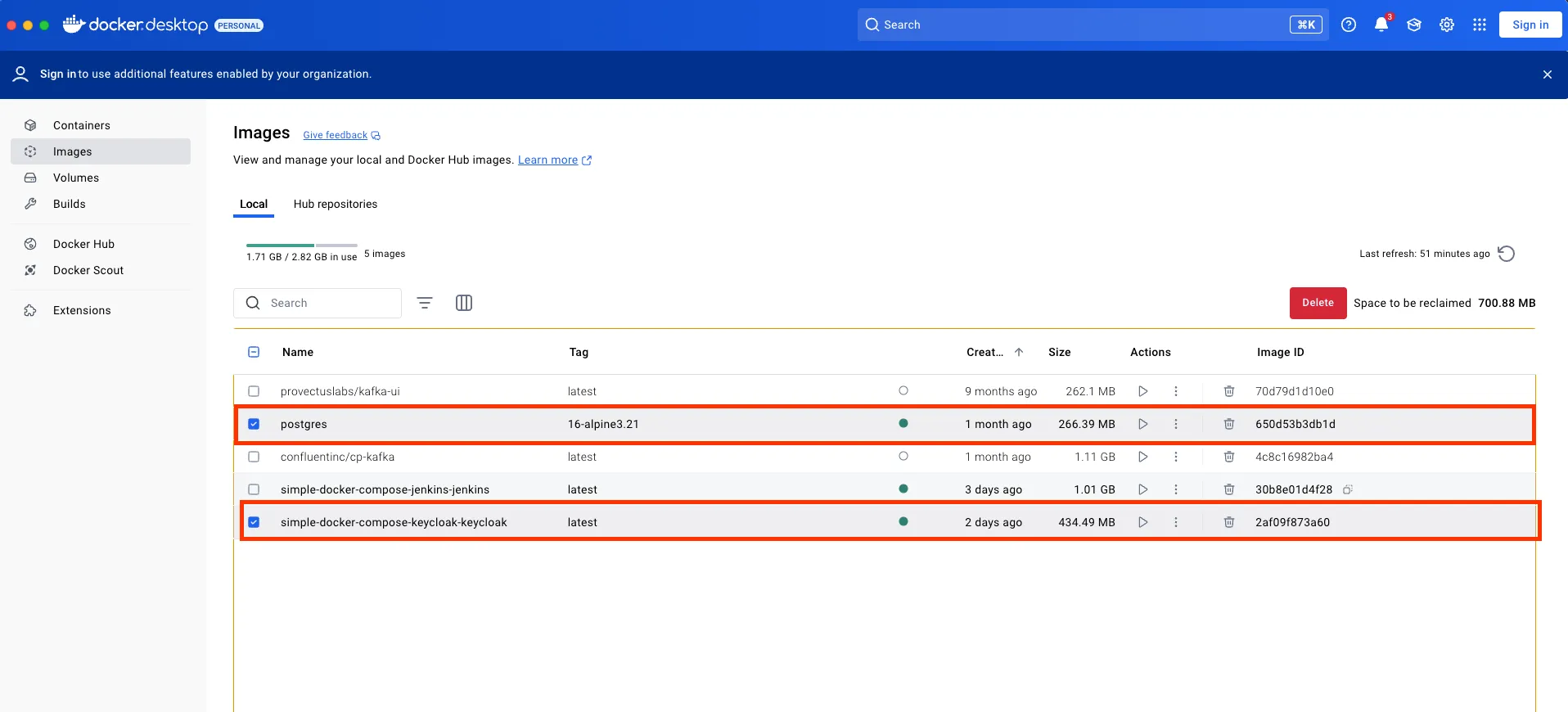Go to Volumes in the sidebar
The height and width of the screenshot is (712, 1568).
pos(101,178)
